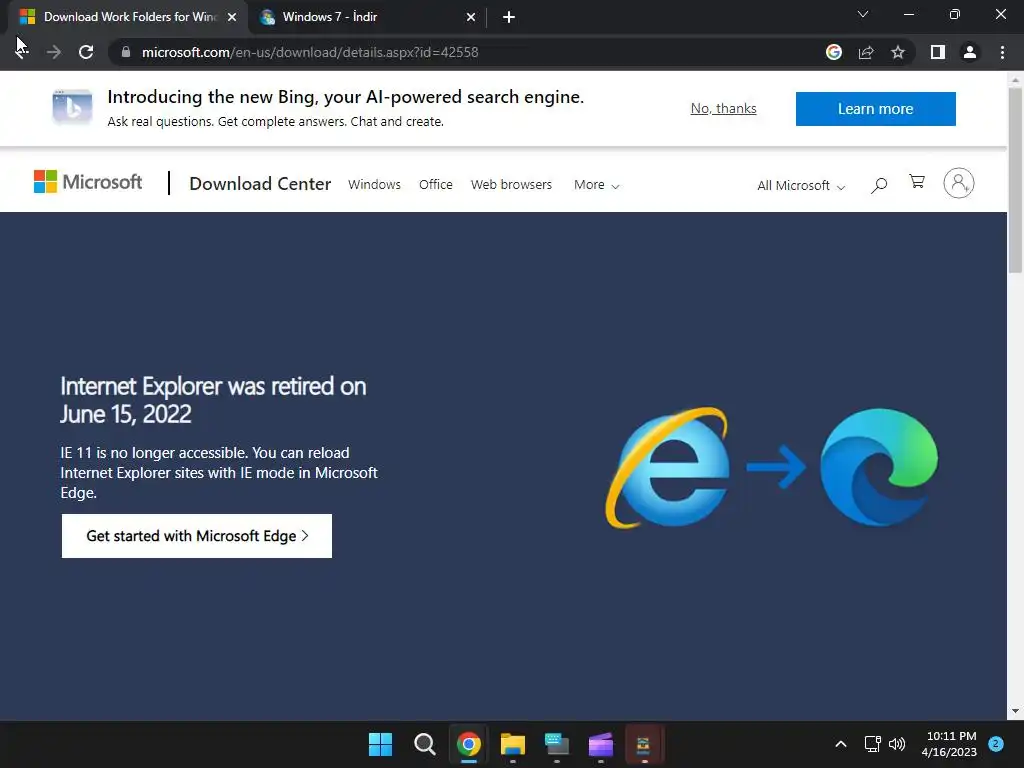Open the Download Center link
Screen dimensions: 1024x768
(260, 184)
